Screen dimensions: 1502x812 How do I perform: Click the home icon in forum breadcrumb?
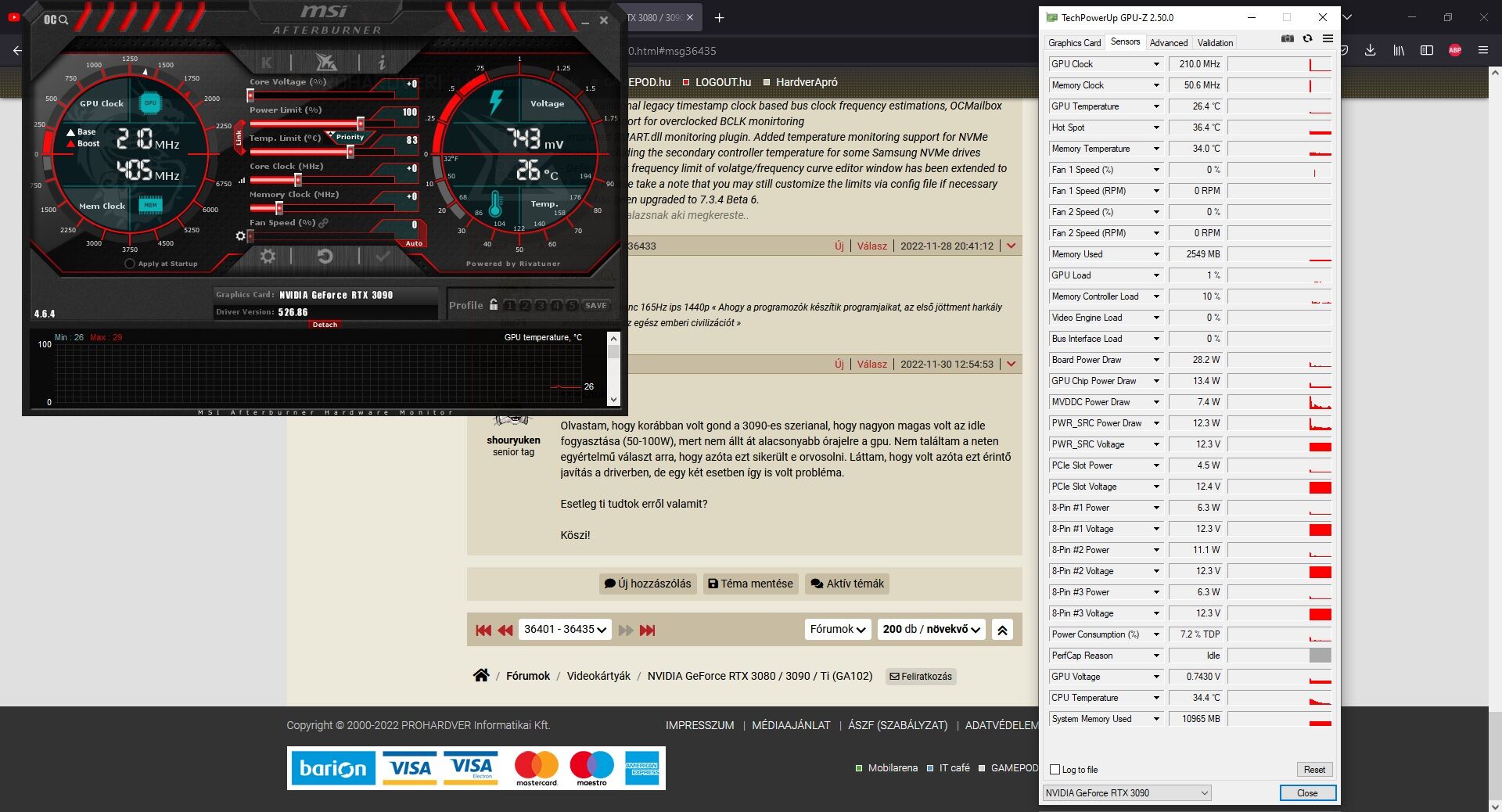(481, 675)
